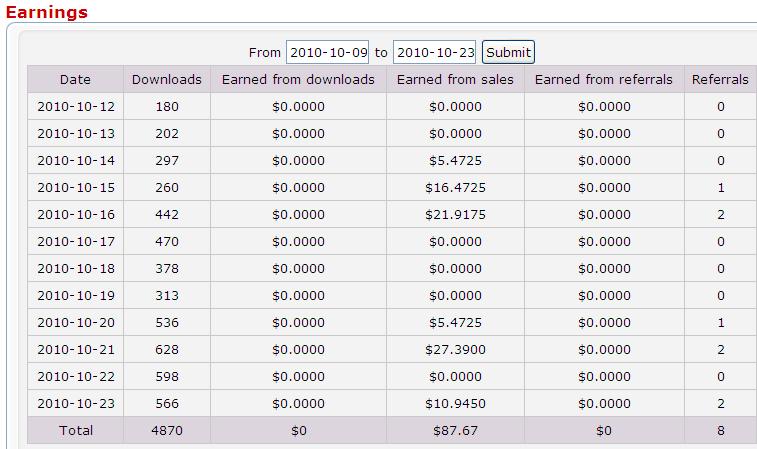Viewport: 757px width, 449px height.
Task: Click the $21.9175 sales amount
Action: (x=455, y=215)
